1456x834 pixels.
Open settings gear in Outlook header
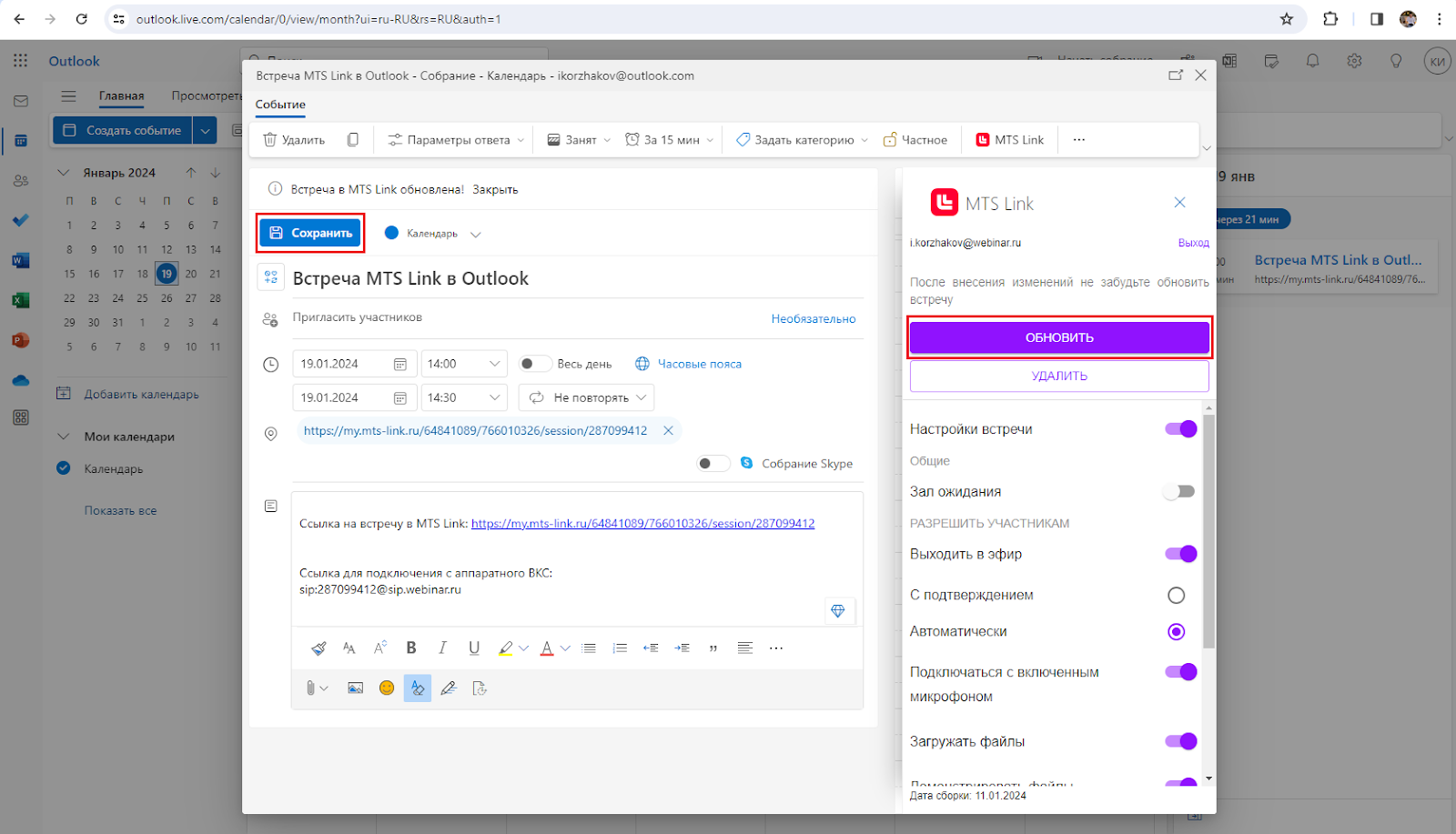(x=1354, y=61)
